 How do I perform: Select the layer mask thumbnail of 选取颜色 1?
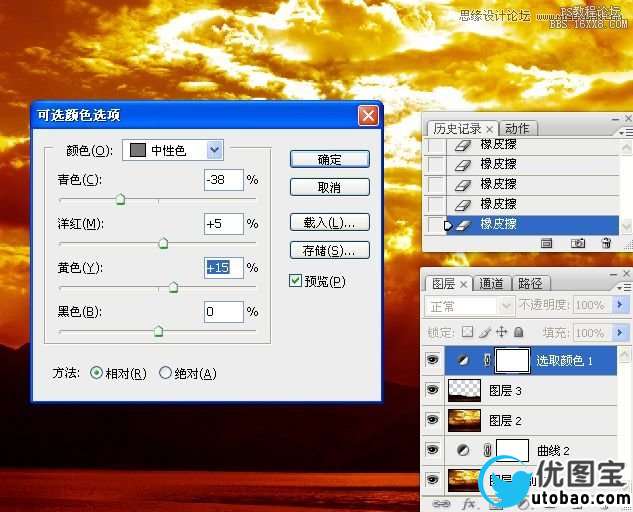pos(512,361)
